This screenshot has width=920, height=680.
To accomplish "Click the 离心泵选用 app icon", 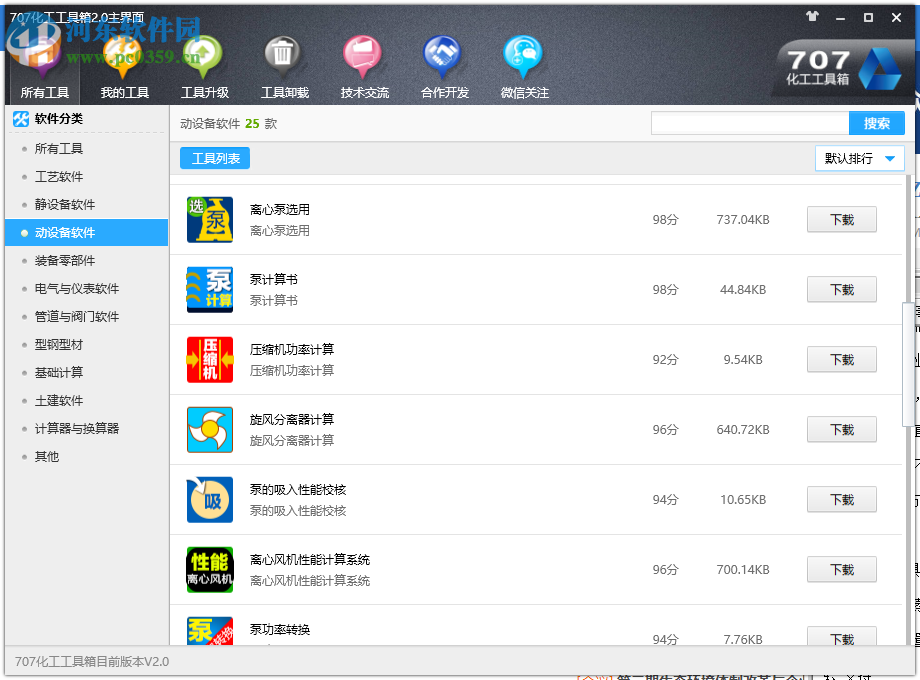I will point(209,219).
